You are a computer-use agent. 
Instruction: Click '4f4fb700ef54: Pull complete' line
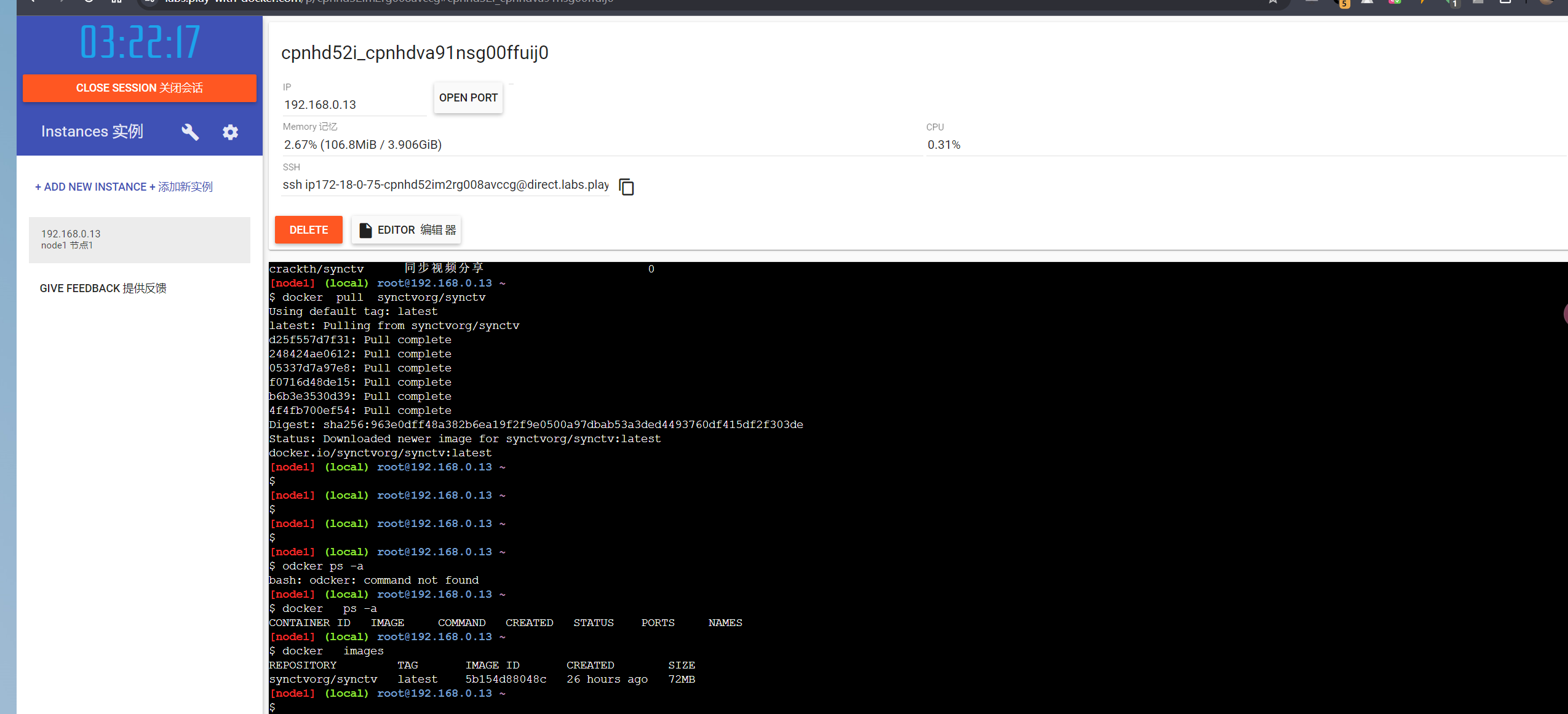coord(360,410)
